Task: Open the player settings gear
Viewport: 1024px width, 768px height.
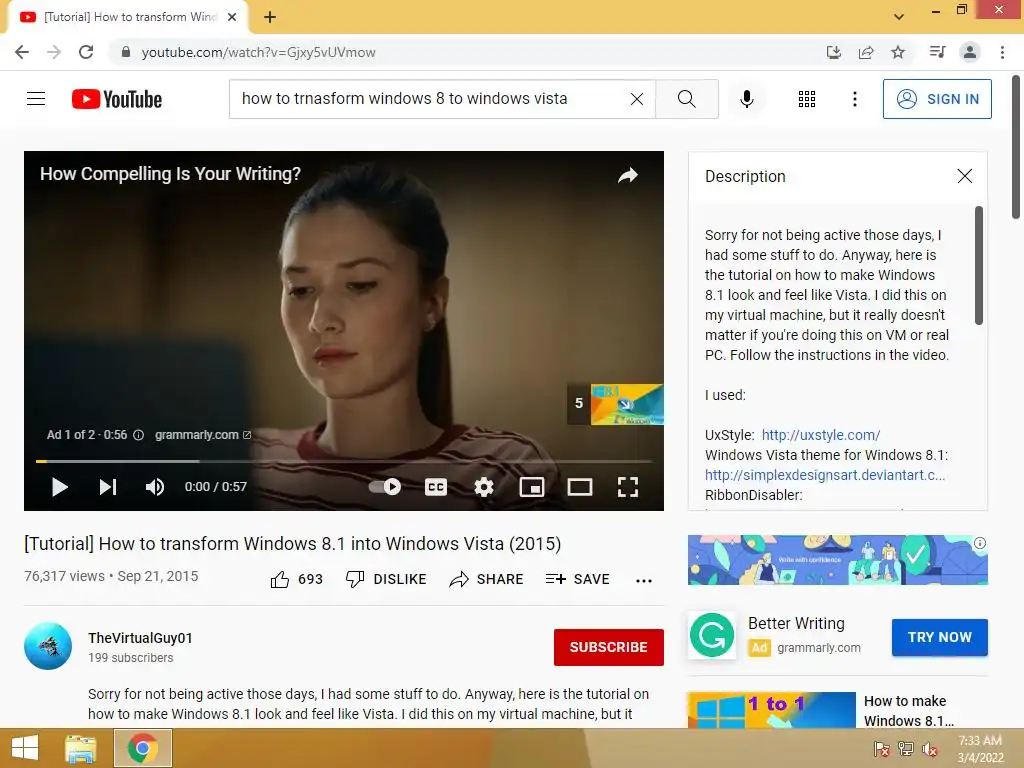Action: 484,487
